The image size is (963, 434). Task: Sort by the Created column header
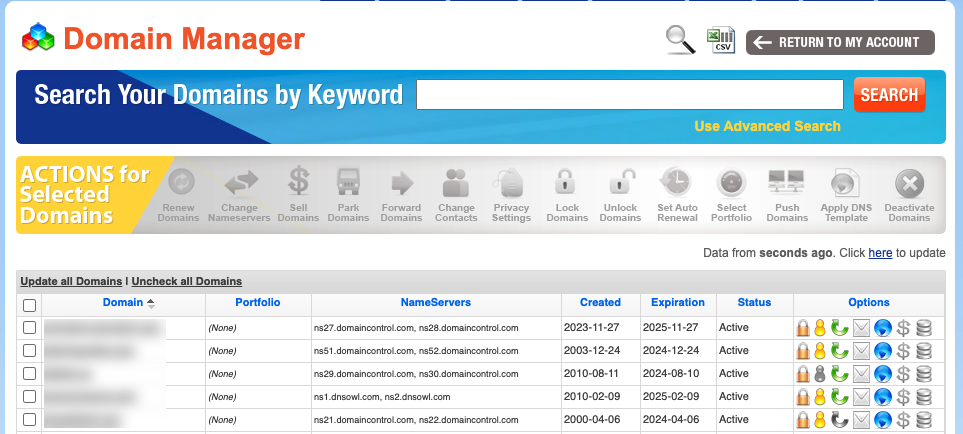coord(600,302)
